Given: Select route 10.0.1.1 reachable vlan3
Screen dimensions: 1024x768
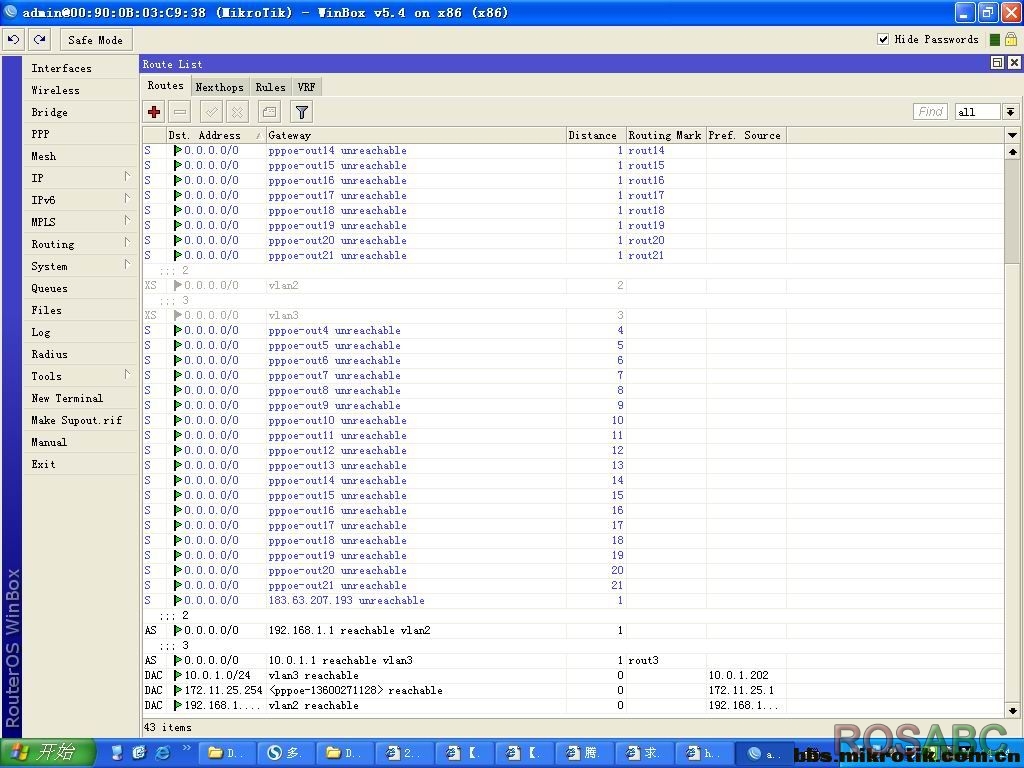Looking at the screenshot, I should click(x=573, y=660).
